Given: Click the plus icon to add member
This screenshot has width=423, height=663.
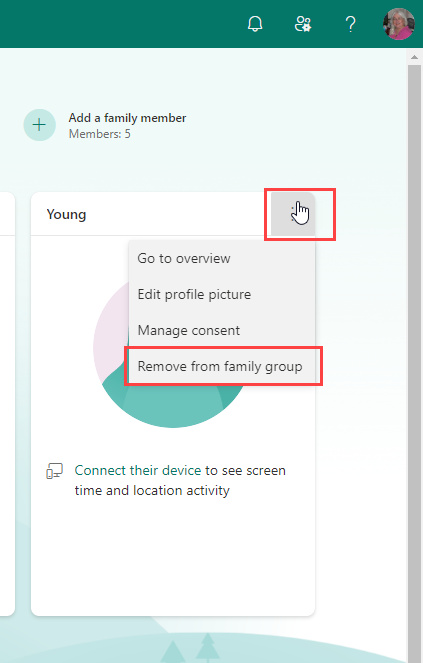Looking at the screenshot, I should pos(39,125).
